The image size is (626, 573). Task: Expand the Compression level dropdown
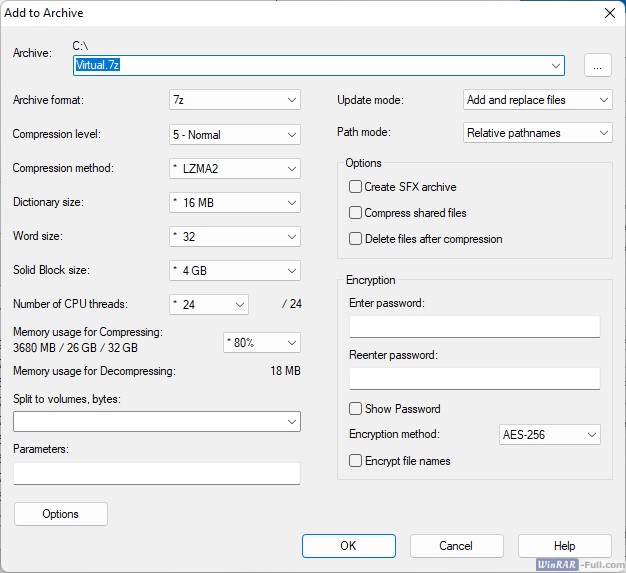coord(235,135)
